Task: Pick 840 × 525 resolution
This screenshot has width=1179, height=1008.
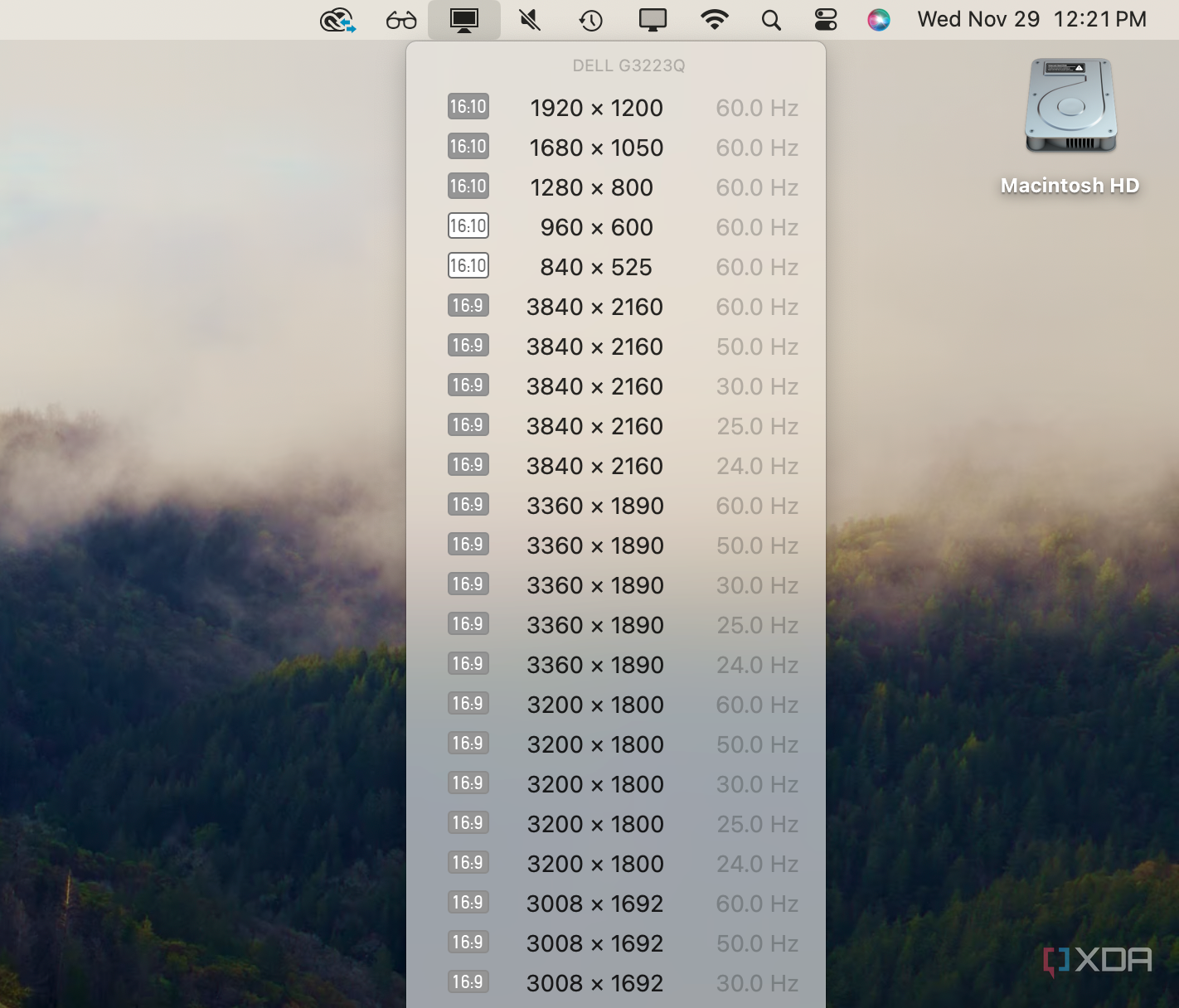Action: [x=616, y=267]
